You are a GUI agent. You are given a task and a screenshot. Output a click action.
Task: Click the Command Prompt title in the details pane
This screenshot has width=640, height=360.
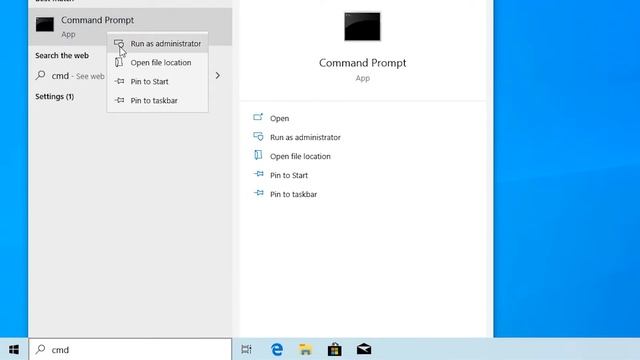click(362, 63)
